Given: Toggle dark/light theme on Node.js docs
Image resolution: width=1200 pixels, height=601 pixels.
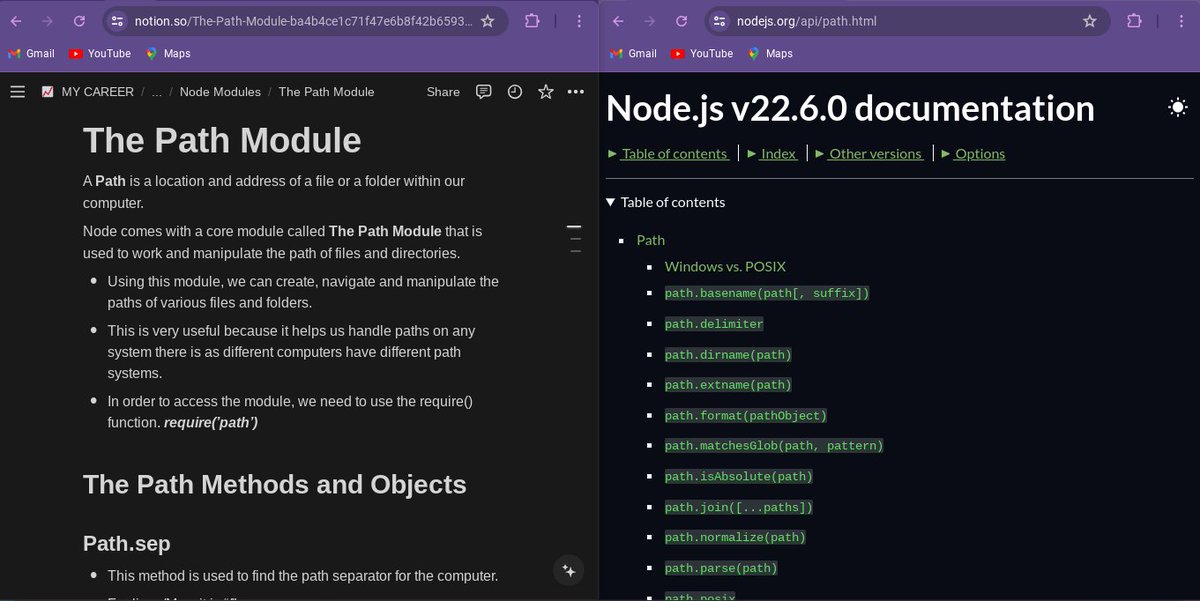Looking at the screenshot, I should pyautogui.click(x=1178, y=108).
